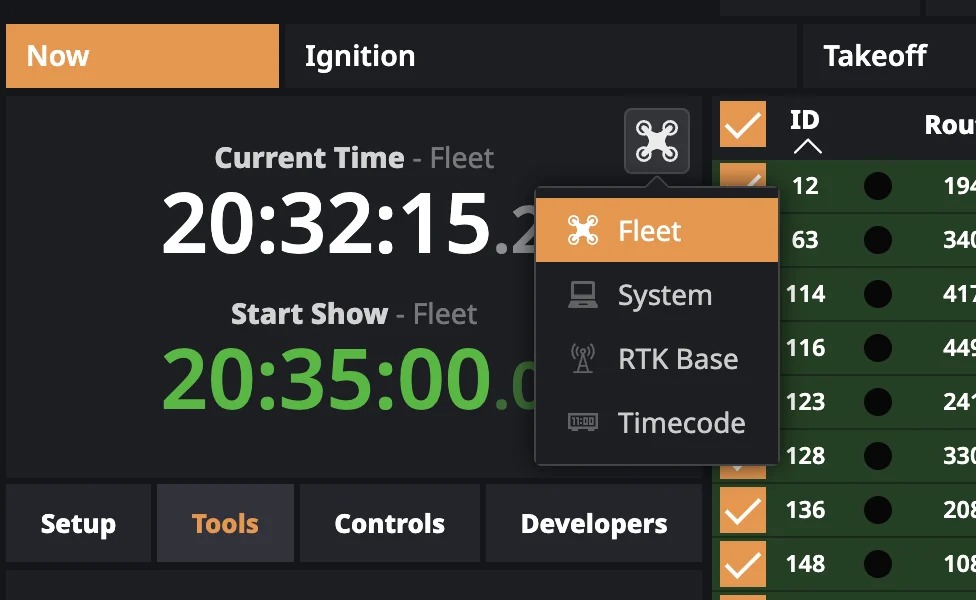Select Timecode in the dropdown list

(x=657, y=423)
